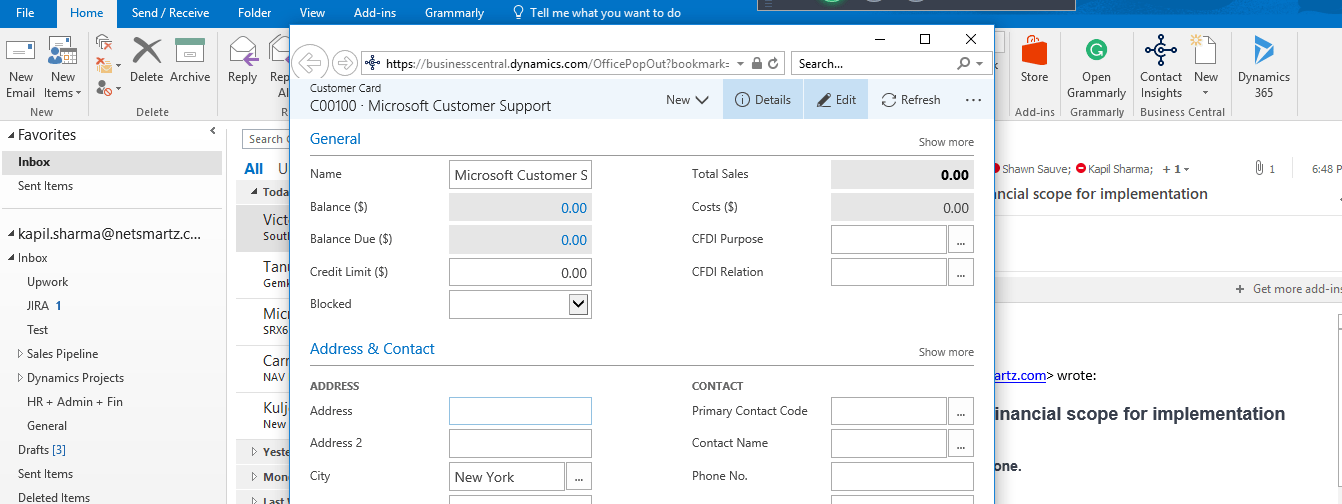Click the Ignore conversation icon in Delete group
This screenshot has width=1342, height=504.
[104, 42]
